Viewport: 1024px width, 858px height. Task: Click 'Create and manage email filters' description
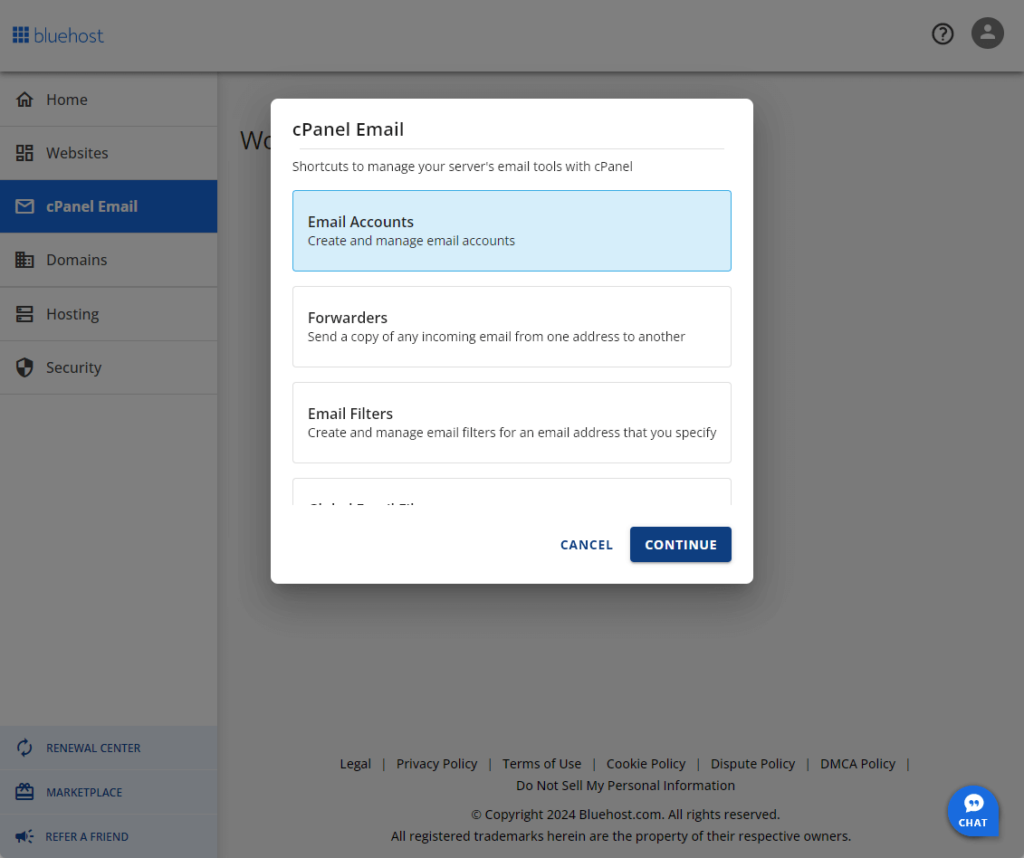tap(512, 433)
